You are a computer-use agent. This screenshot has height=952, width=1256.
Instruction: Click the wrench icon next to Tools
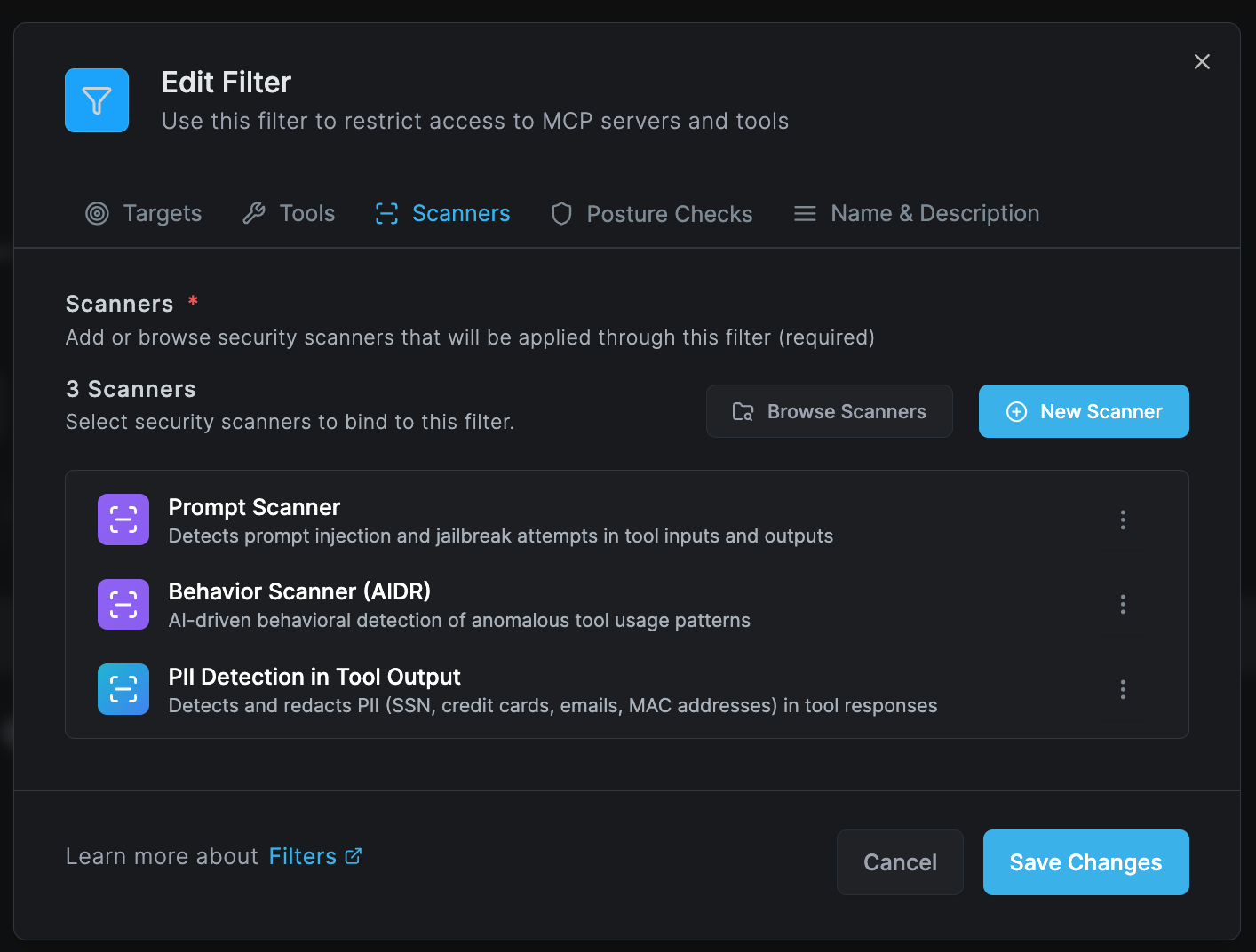point(254,212)
